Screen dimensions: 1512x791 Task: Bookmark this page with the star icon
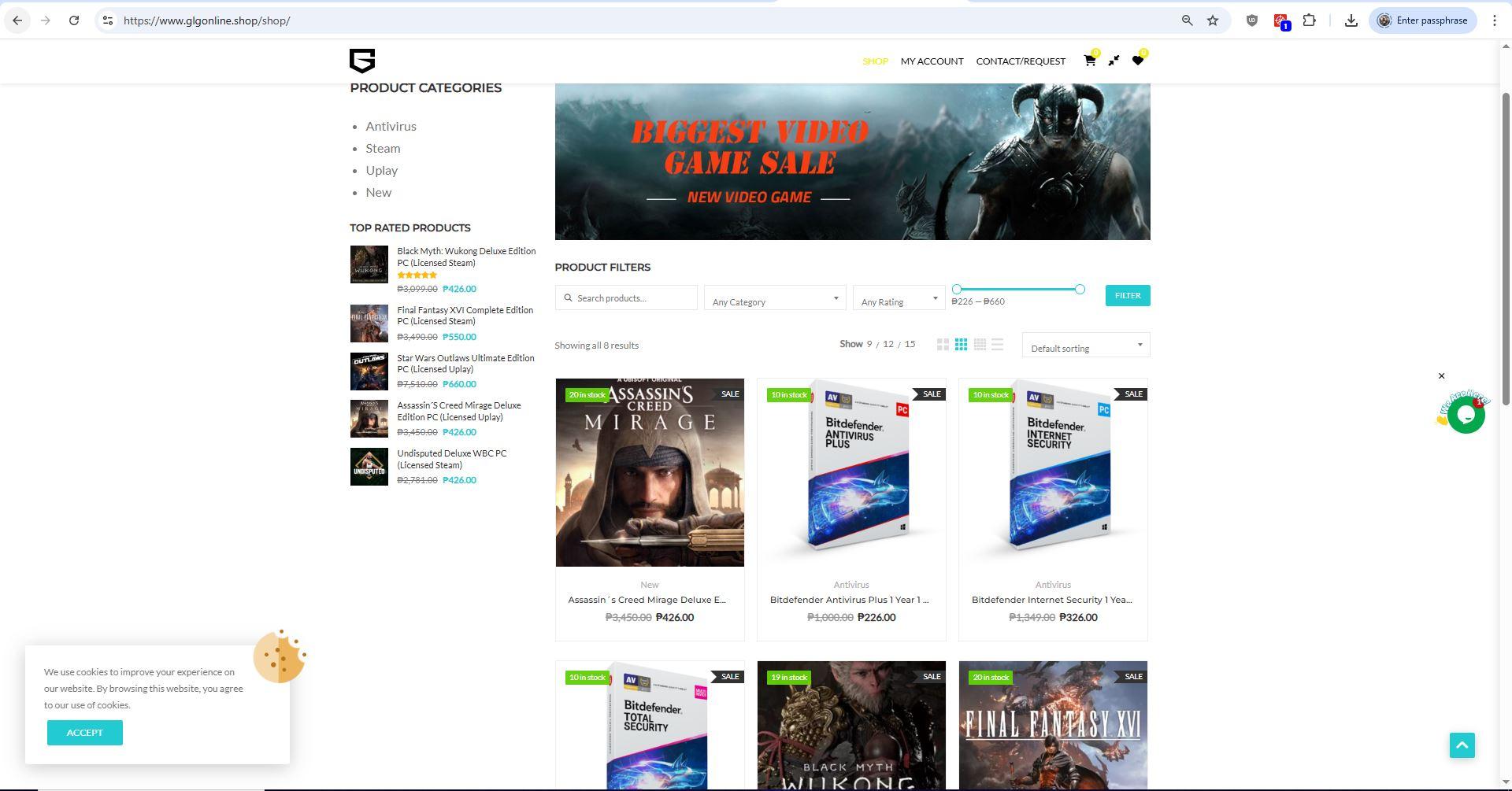click(1213, 20)
